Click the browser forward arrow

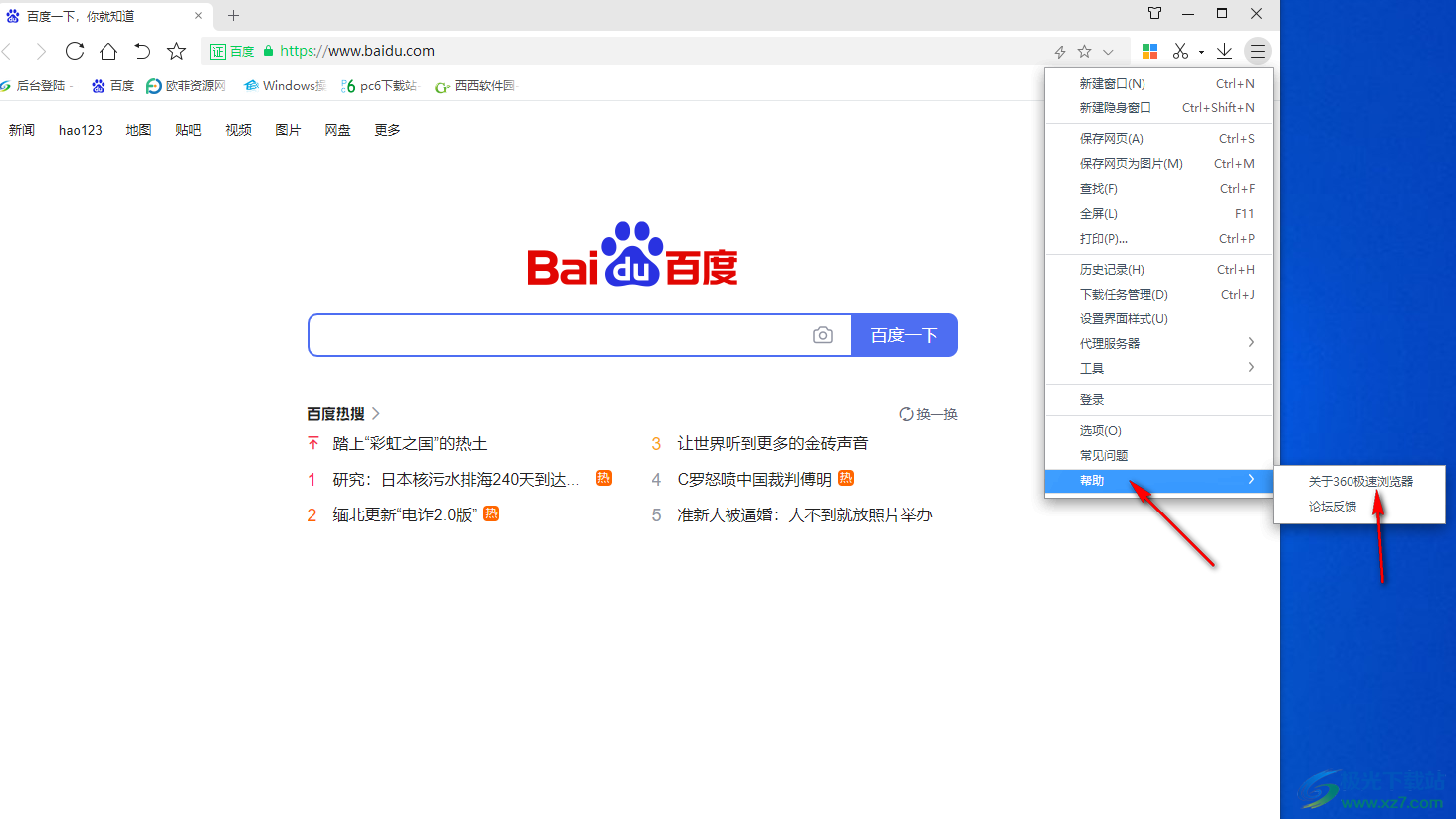point(40,51)
